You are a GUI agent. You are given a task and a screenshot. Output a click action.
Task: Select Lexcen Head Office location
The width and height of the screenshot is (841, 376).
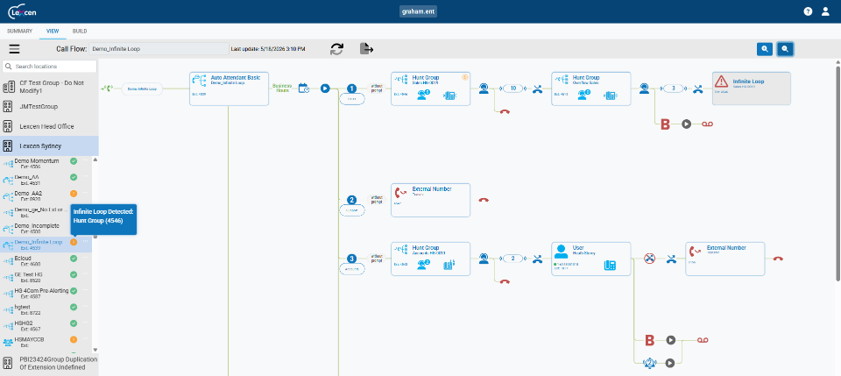(49, 127)
